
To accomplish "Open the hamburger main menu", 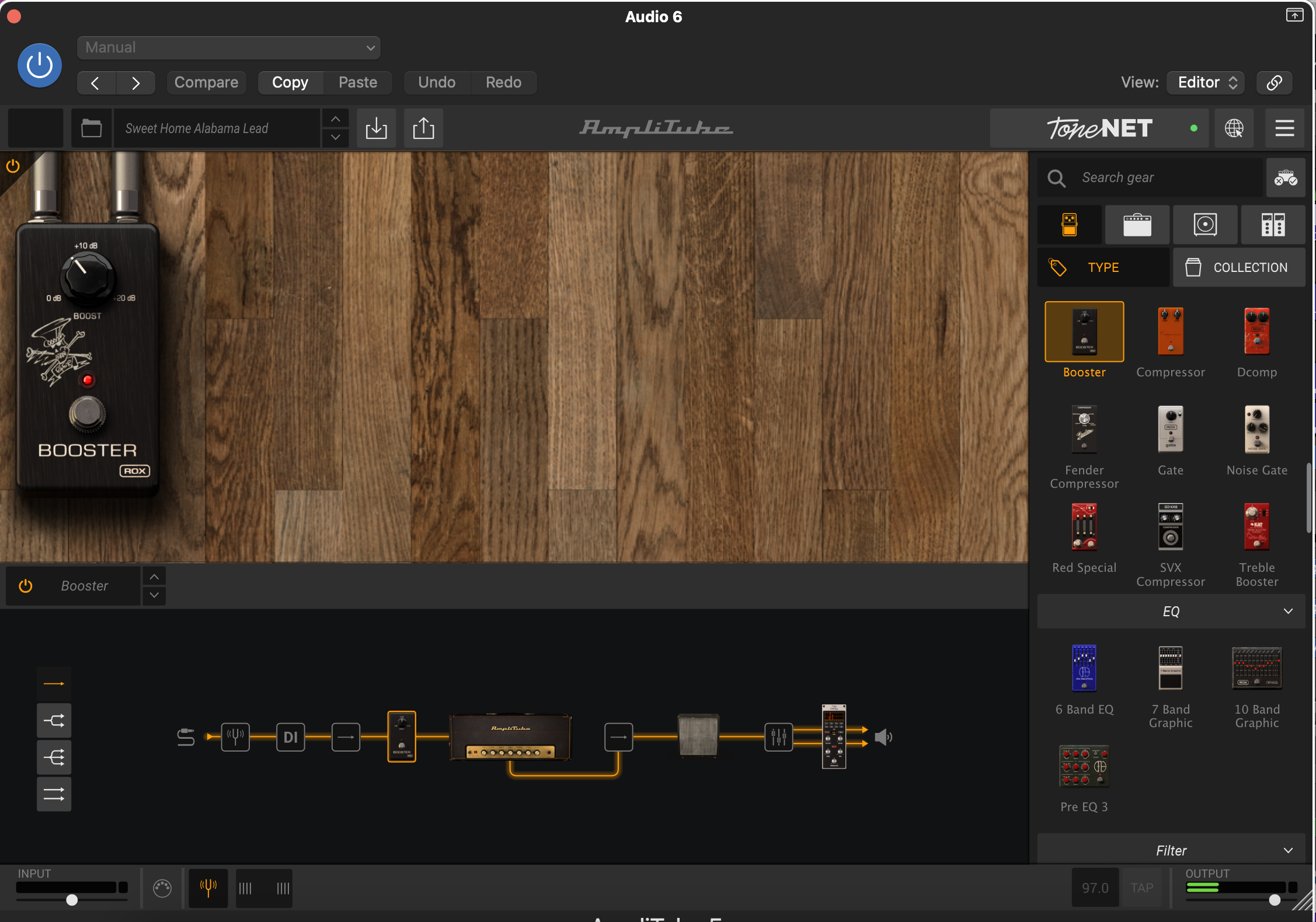I will (x=1284, y=128).
